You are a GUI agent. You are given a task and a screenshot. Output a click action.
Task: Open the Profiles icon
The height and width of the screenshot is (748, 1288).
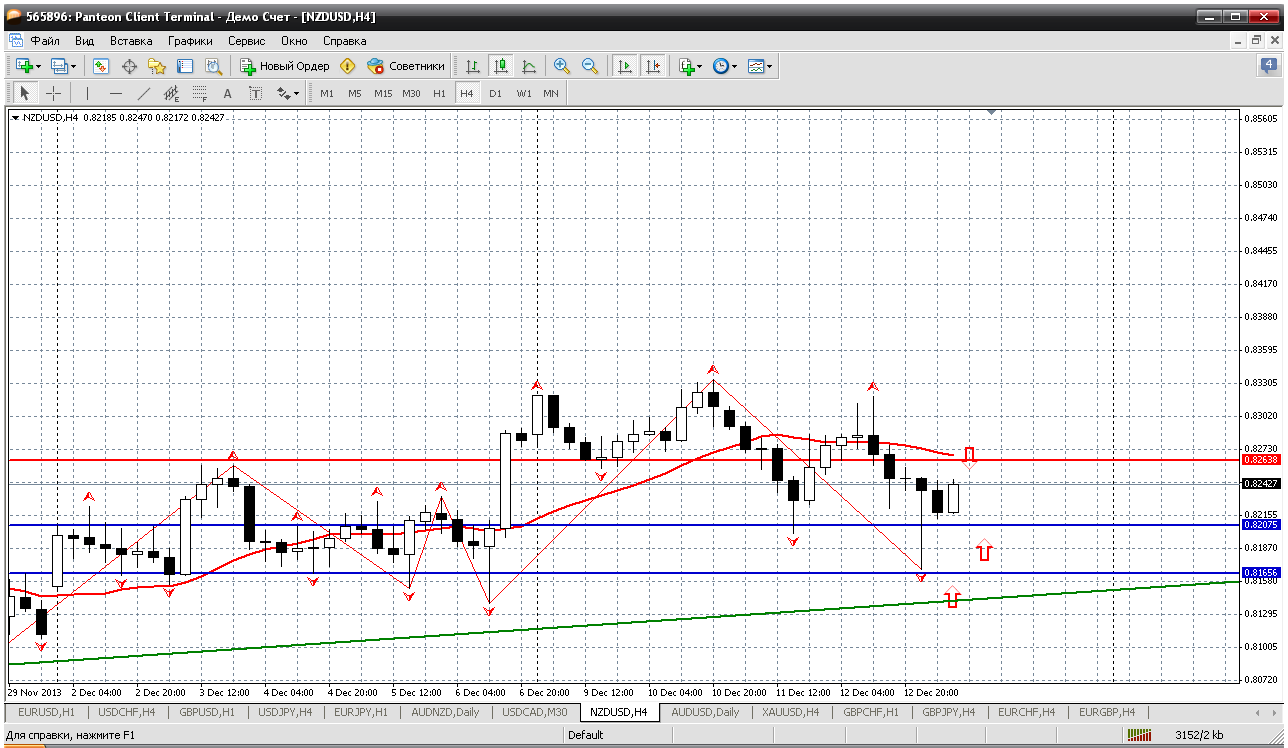pyautogui.click(x=62, y=66)
